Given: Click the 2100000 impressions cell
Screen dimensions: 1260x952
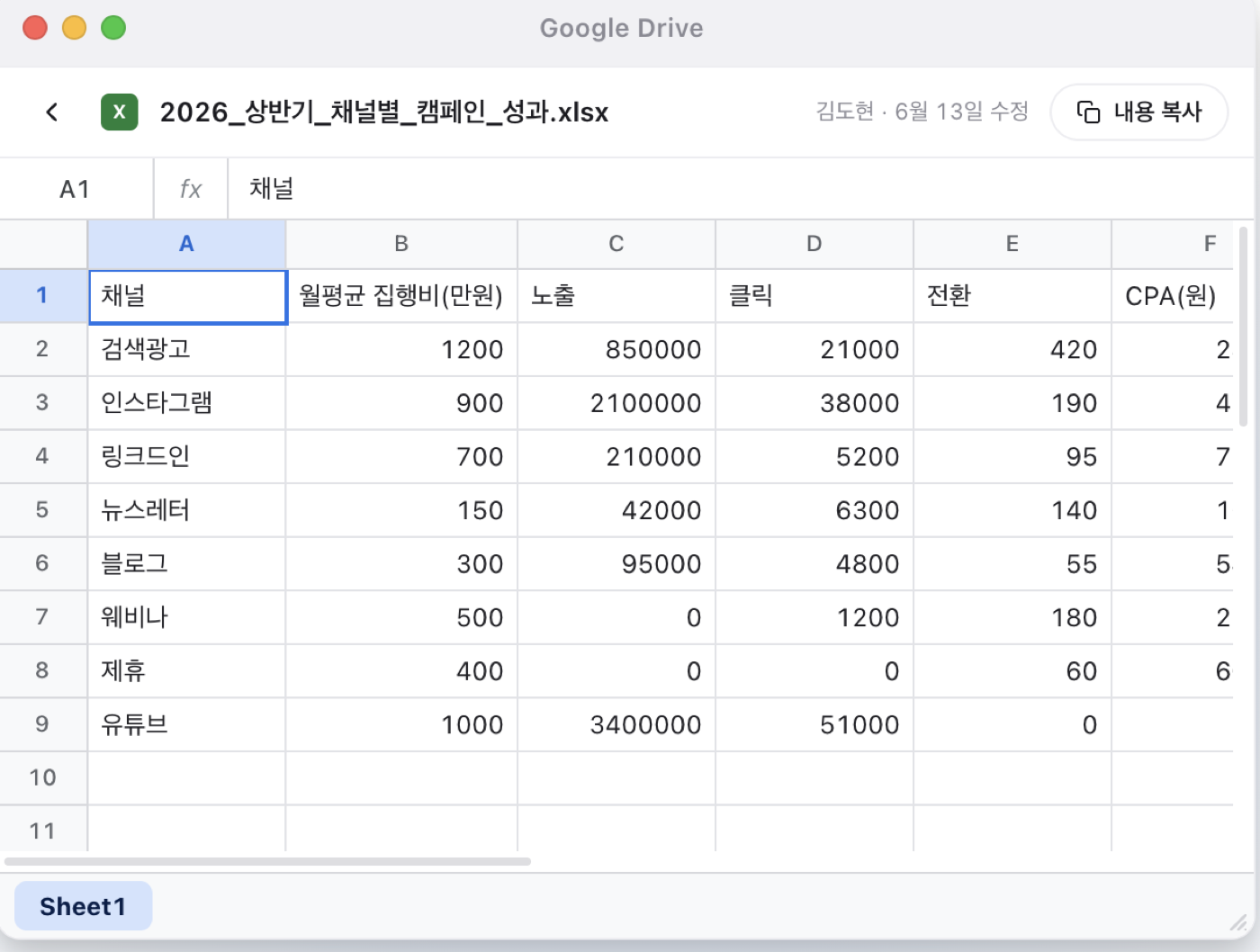Looking at the screenshot, I should coord(616,403).
